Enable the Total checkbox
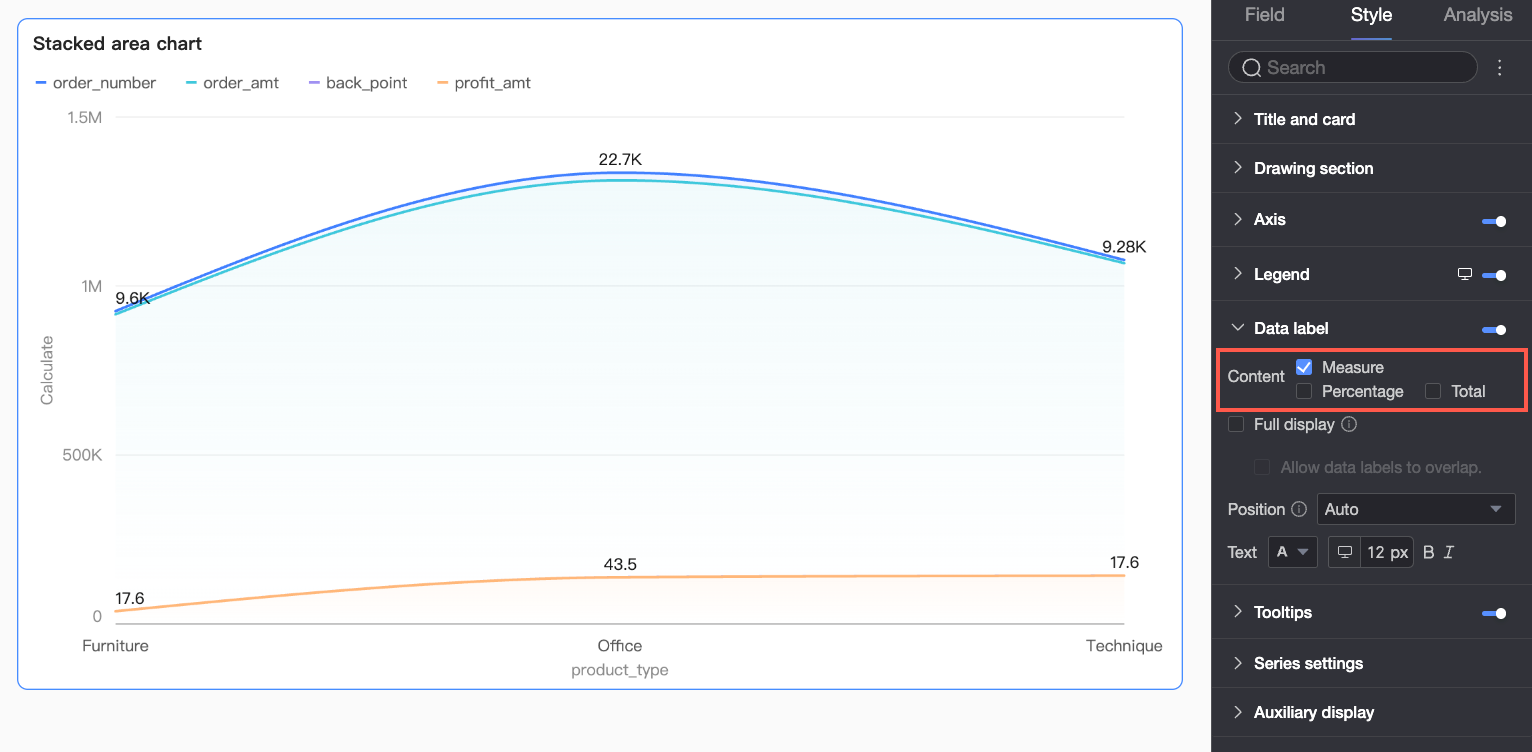The height and width of the screenshot is (752, 1532). click(x=1433, y=391)
